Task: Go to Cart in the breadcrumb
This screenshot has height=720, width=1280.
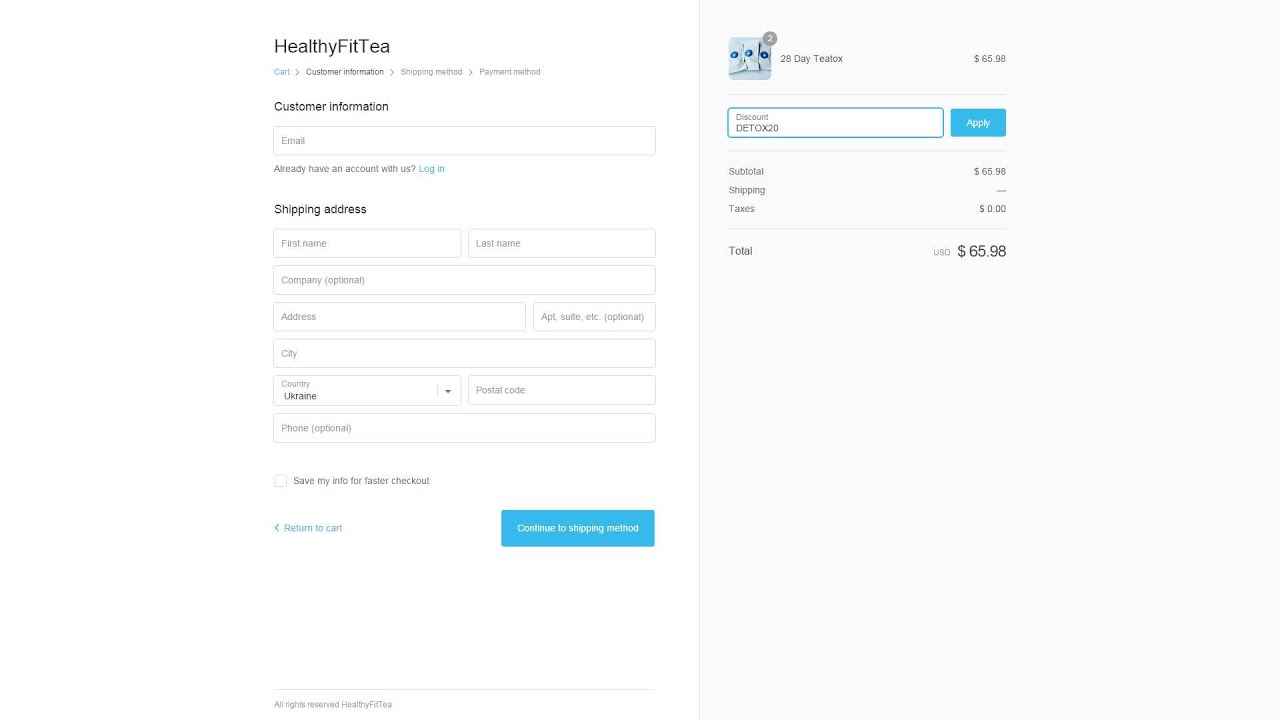Action: pos(282,72)
